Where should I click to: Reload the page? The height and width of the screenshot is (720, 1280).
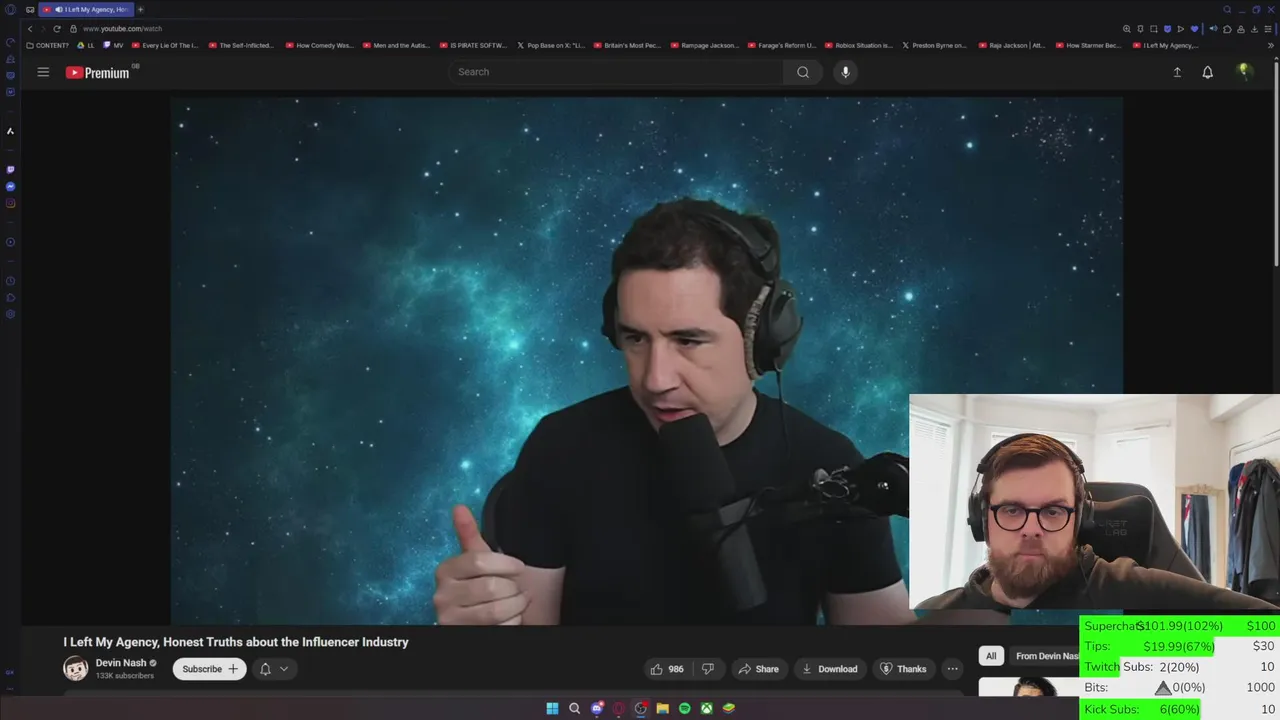coord(57,29)
